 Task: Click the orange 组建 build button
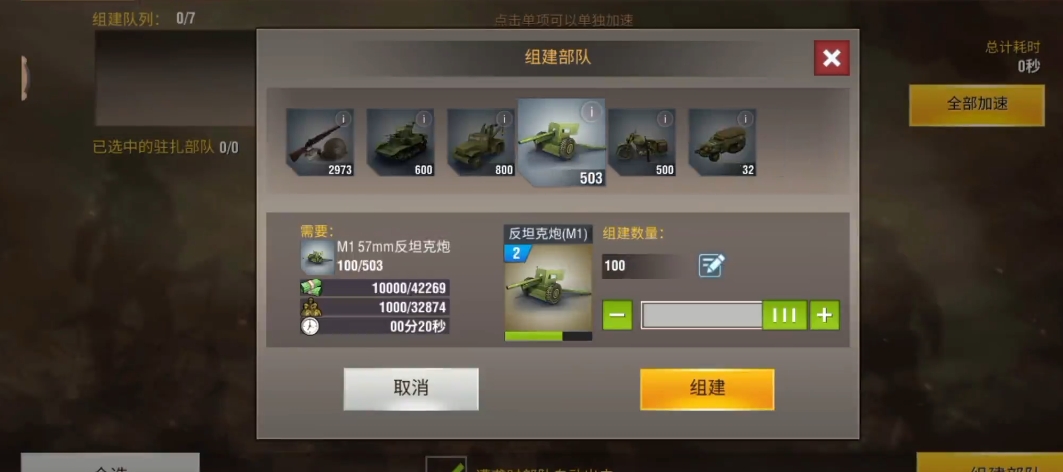point(707,389)
